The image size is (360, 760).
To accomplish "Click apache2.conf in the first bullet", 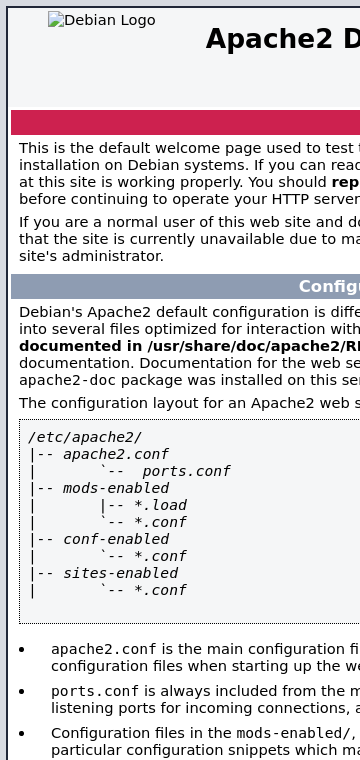I will [104, 649].
